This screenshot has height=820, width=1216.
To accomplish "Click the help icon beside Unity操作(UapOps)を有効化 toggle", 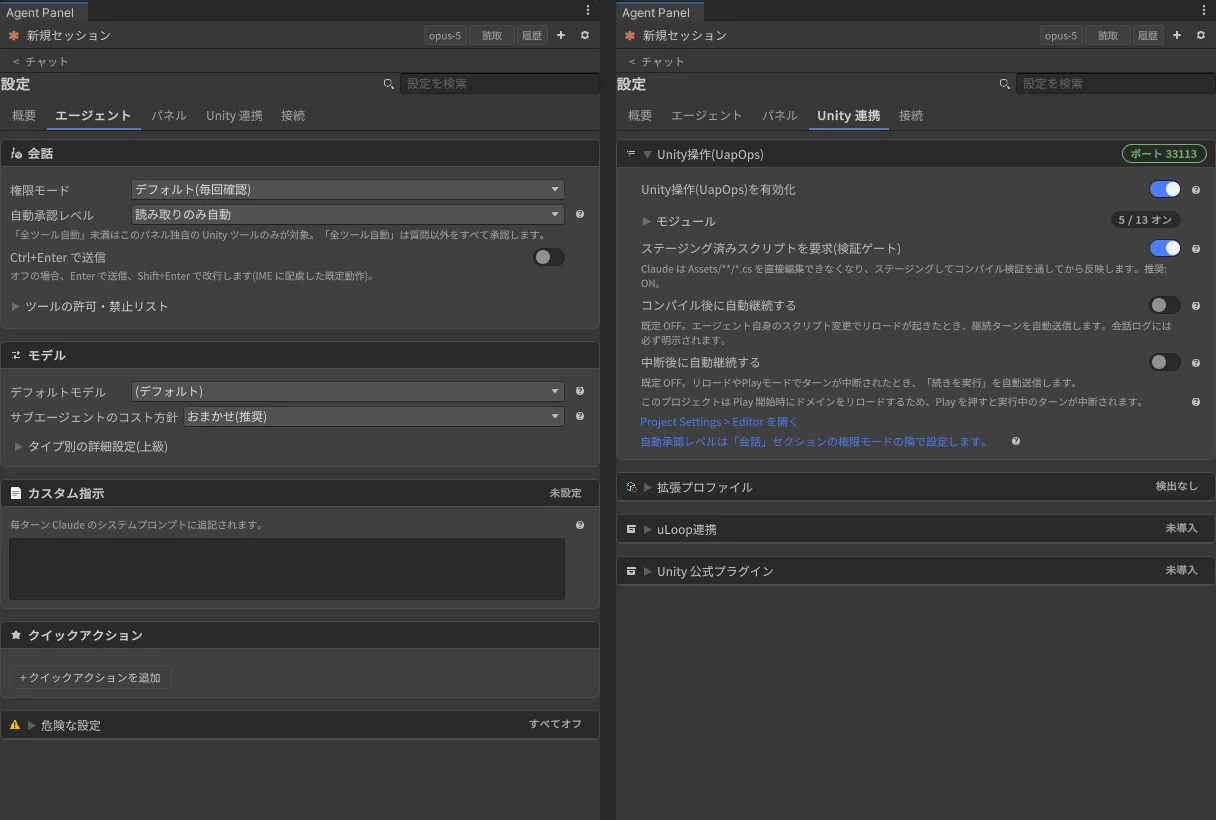I will pos(1196,190).
